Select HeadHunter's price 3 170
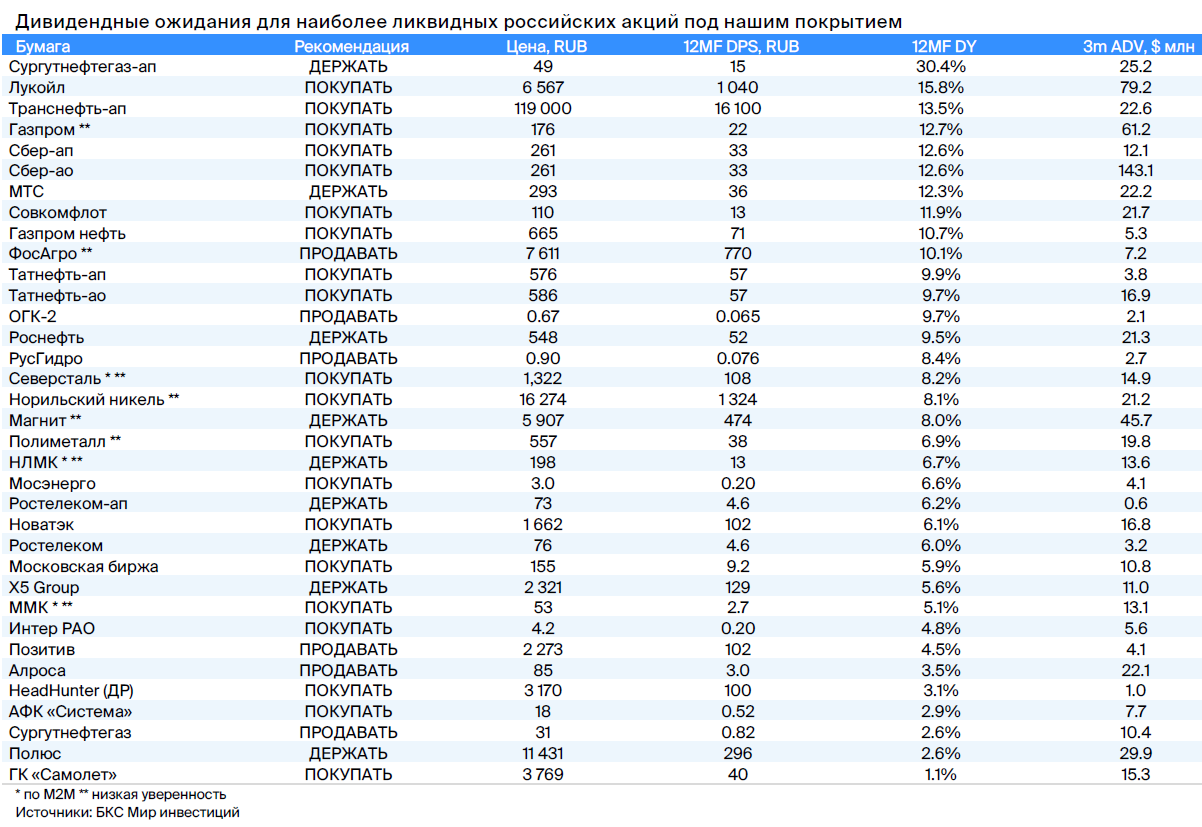The height and width of the screenshot is (827, 1202). (x=543, y=692)
